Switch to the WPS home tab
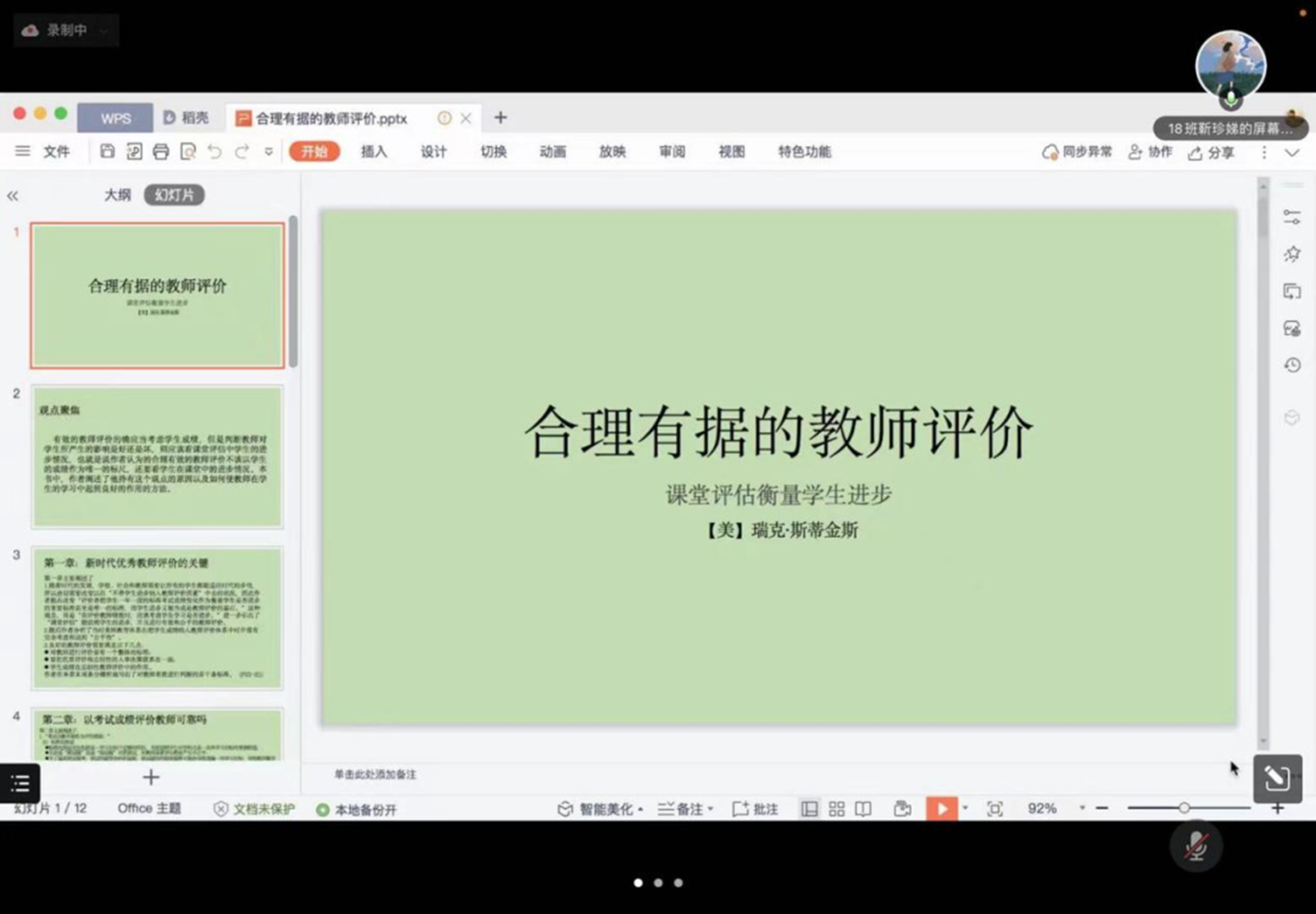Screen dimensions: 1316x914 [x=115, y=118]
